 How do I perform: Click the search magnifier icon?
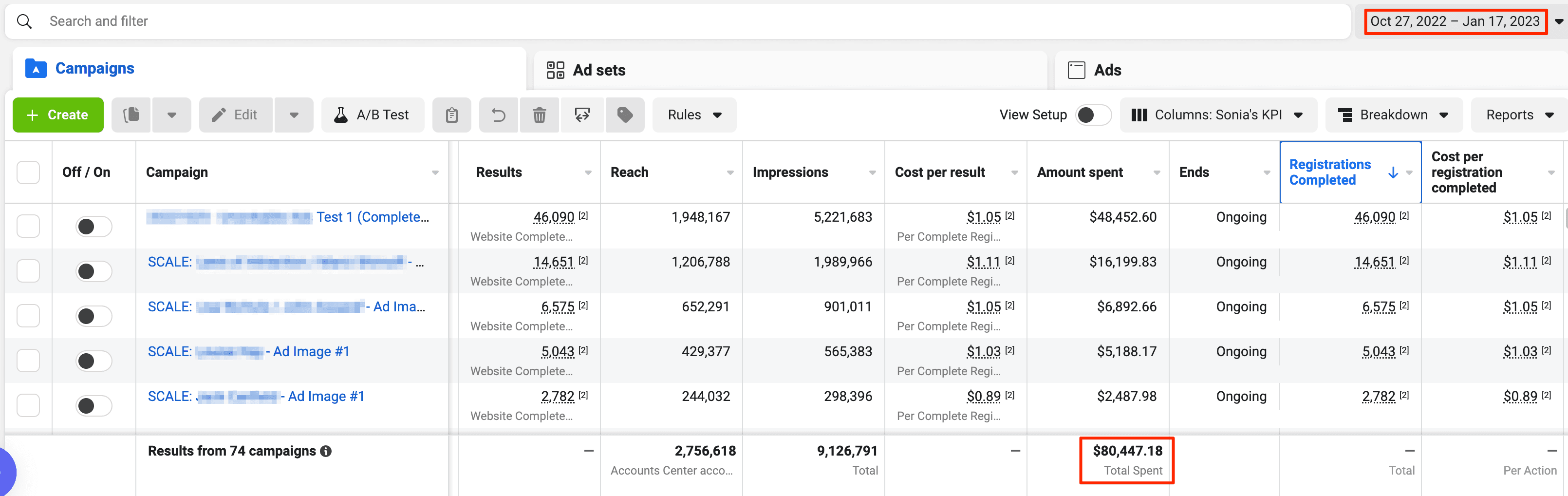pos(24,21)
